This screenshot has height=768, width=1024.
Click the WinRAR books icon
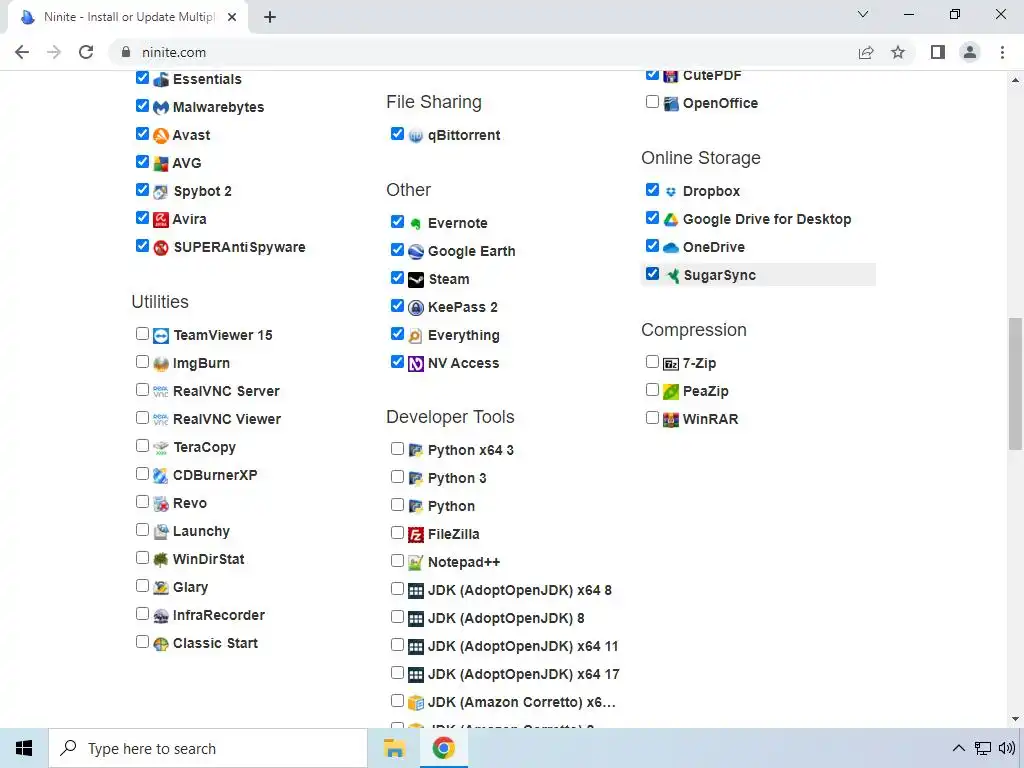point(671,419)
